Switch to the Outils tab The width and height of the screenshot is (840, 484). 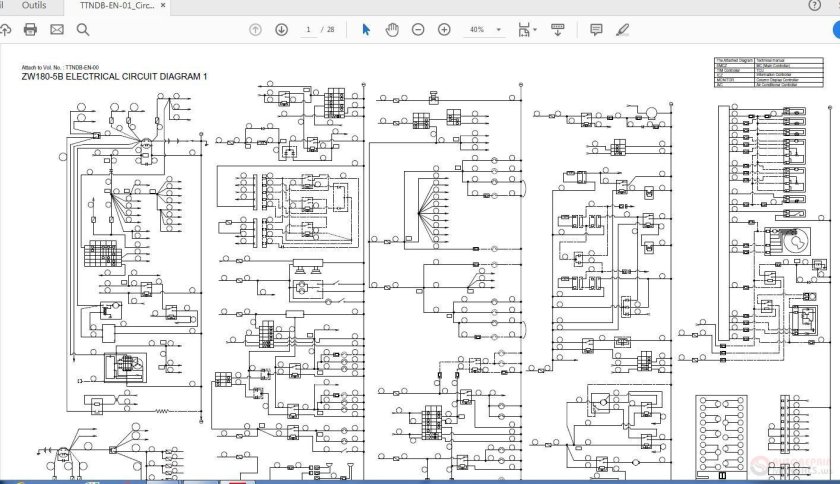(x=34, y=5)
